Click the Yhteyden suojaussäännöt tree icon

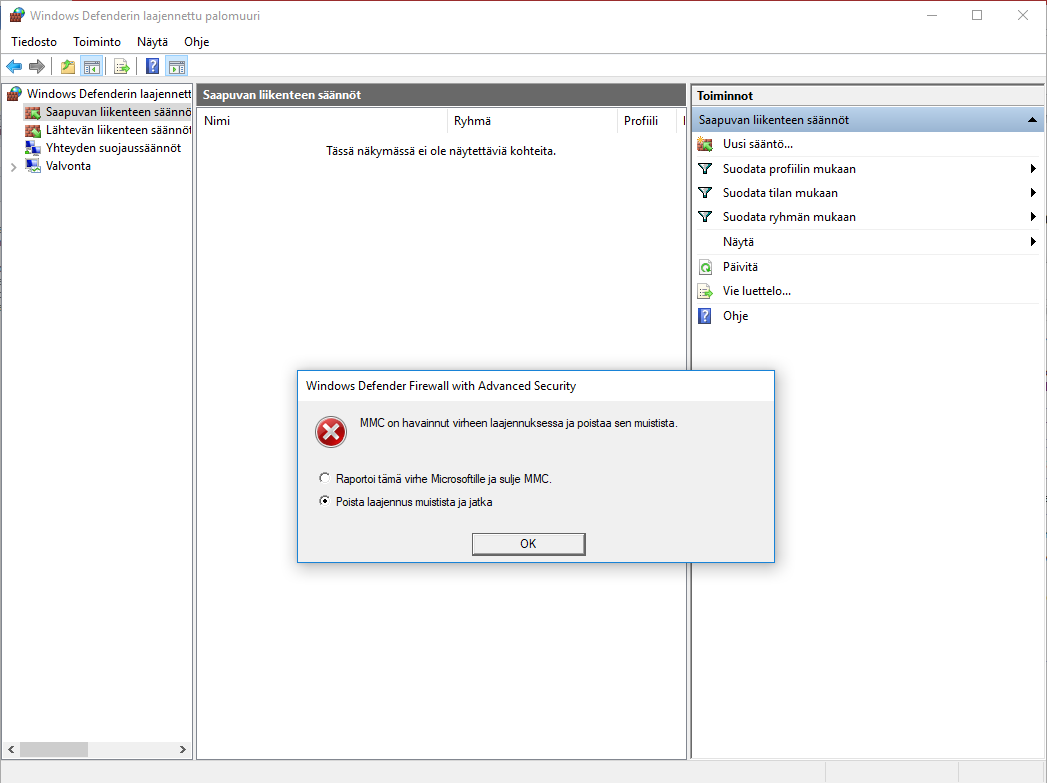(x=33, y=148)
